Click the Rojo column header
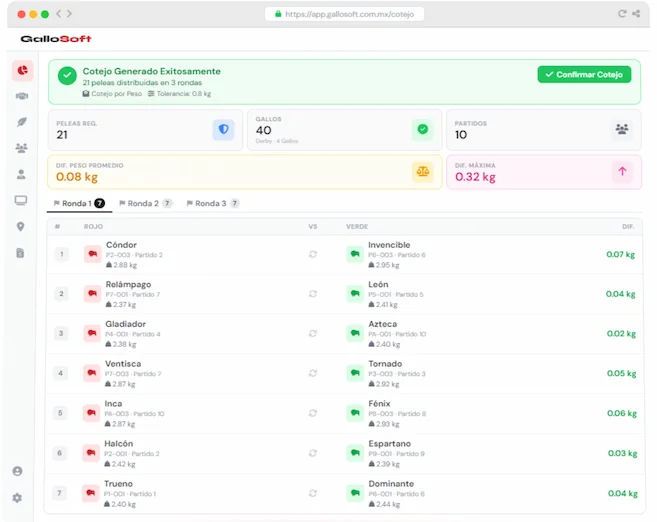Screen dimensions: 657x522 93,227
